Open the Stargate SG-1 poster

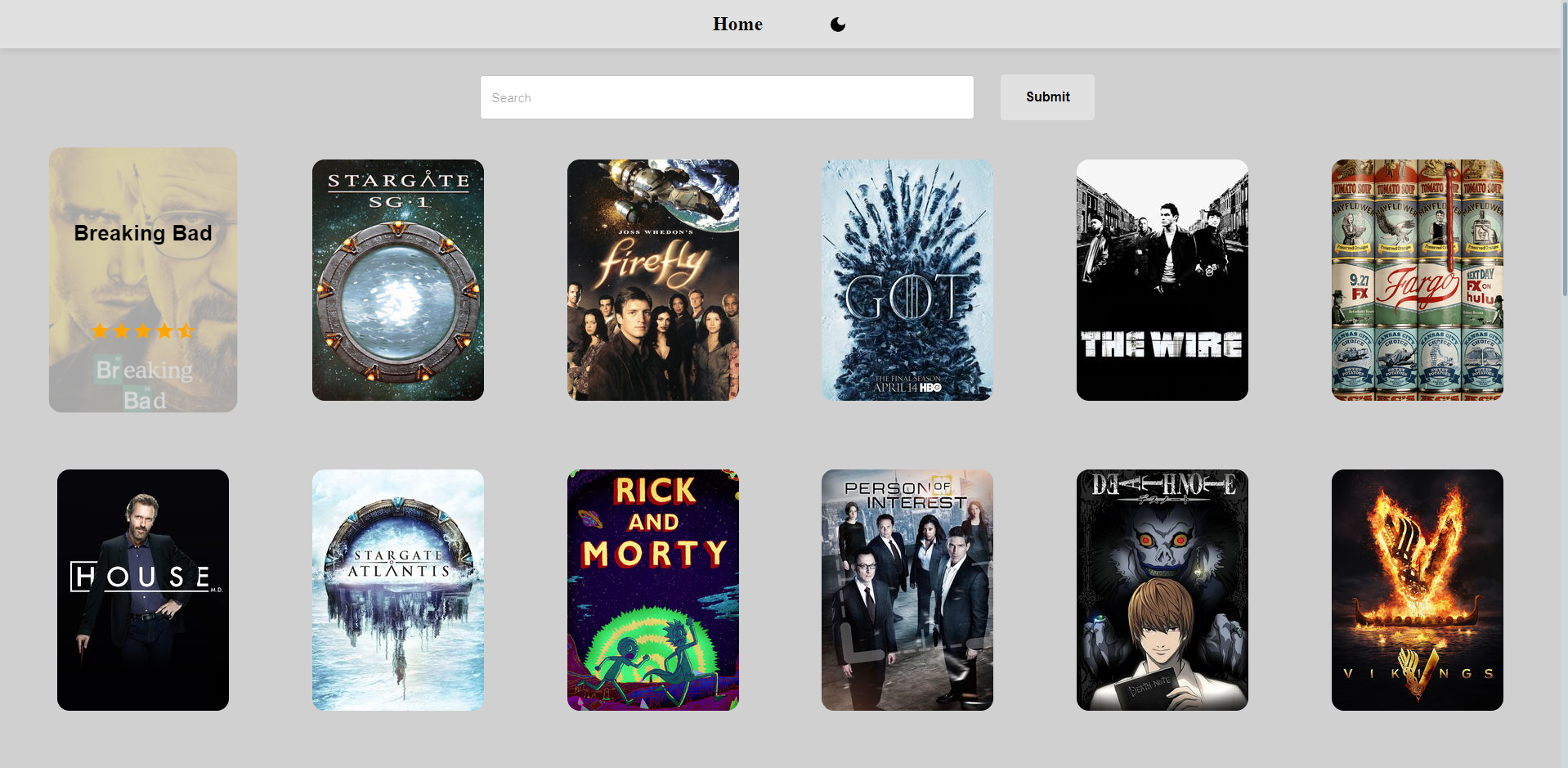click(398, 280)
